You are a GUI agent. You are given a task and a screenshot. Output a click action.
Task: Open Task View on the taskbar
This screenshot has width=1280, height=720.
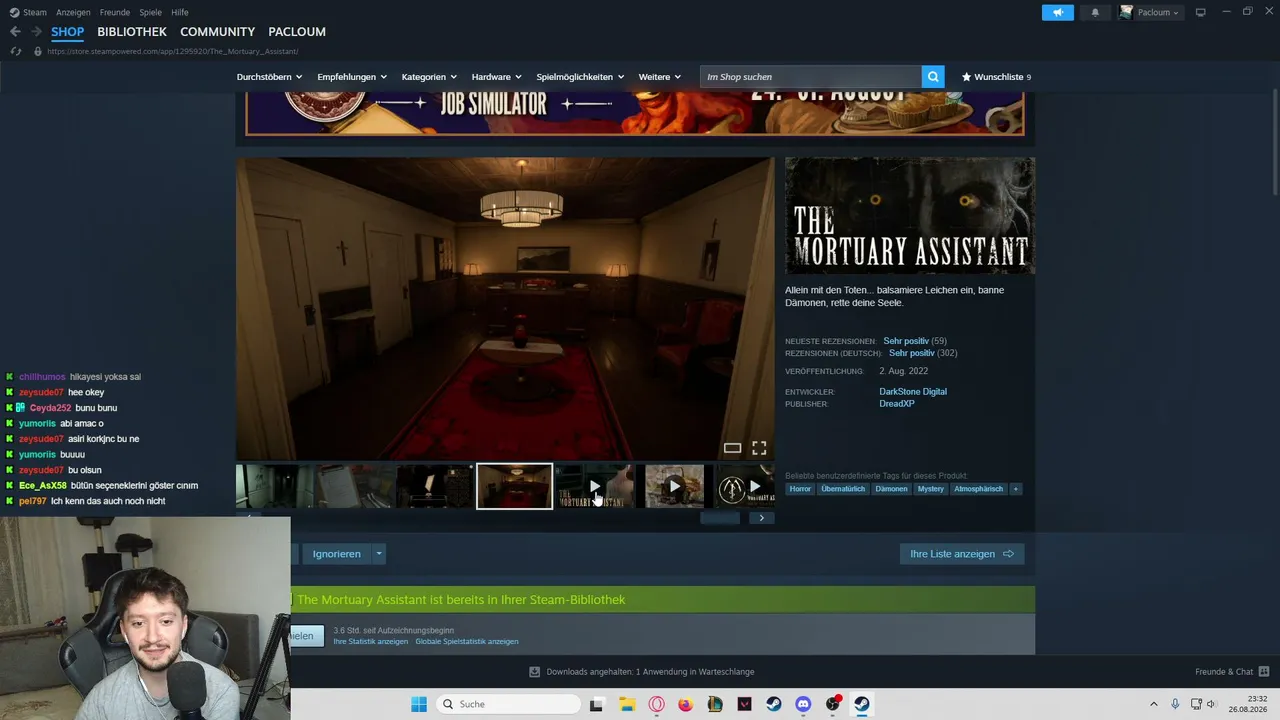[x=597, y=704]
